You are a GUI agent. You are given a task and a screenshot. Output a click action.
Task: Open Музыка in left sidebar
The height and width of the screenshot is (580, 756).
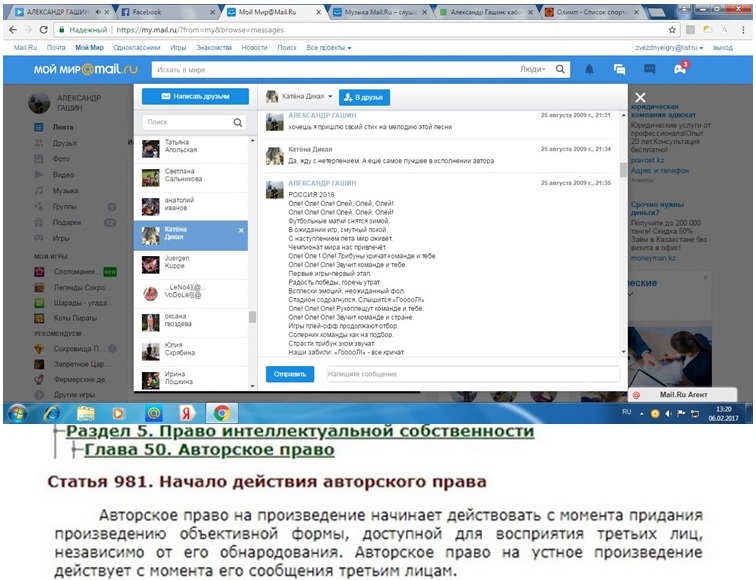[65, 190]
